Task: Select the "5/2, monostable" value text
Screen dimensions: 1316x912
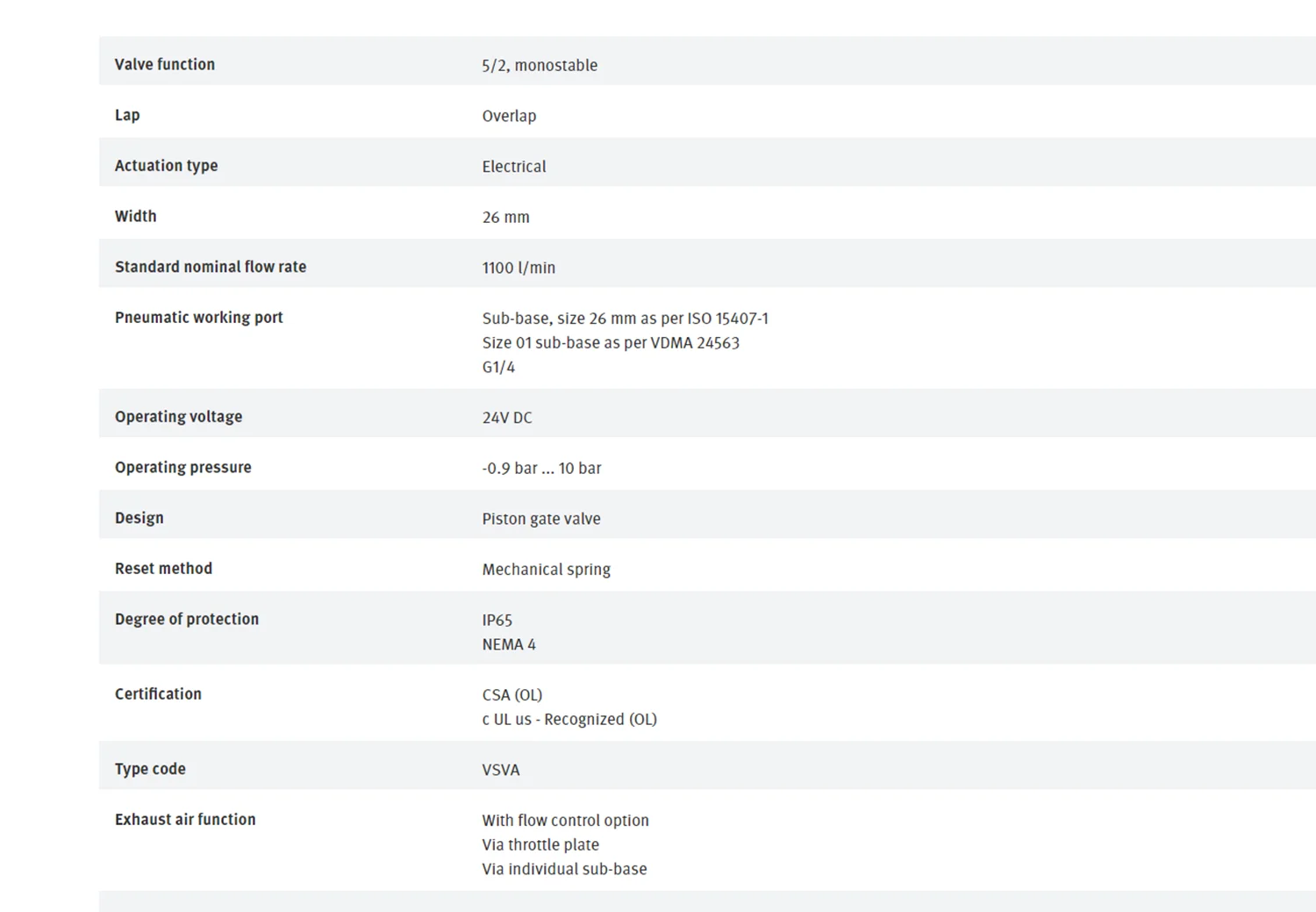Action: pyautogui.click(x=540, y=65)
